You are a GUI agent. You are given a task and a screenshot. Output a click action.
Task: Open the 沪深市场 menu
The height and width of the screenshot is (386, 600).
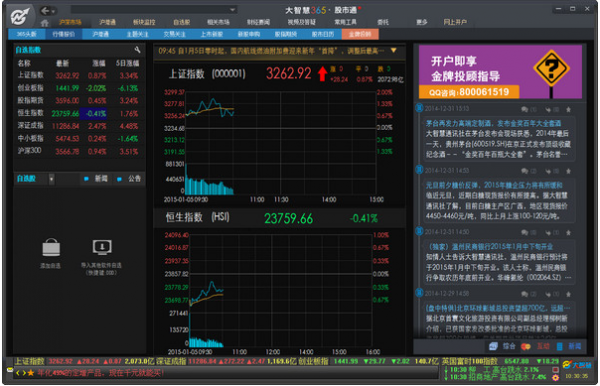click(x=70, y=22)
